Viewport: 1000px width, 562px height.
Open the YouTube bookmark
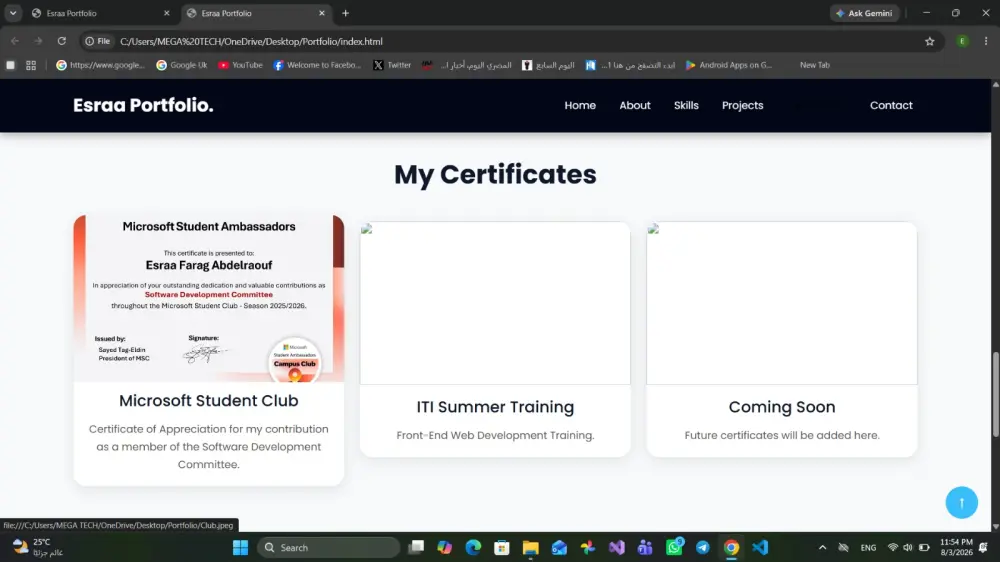coord(240,65)
